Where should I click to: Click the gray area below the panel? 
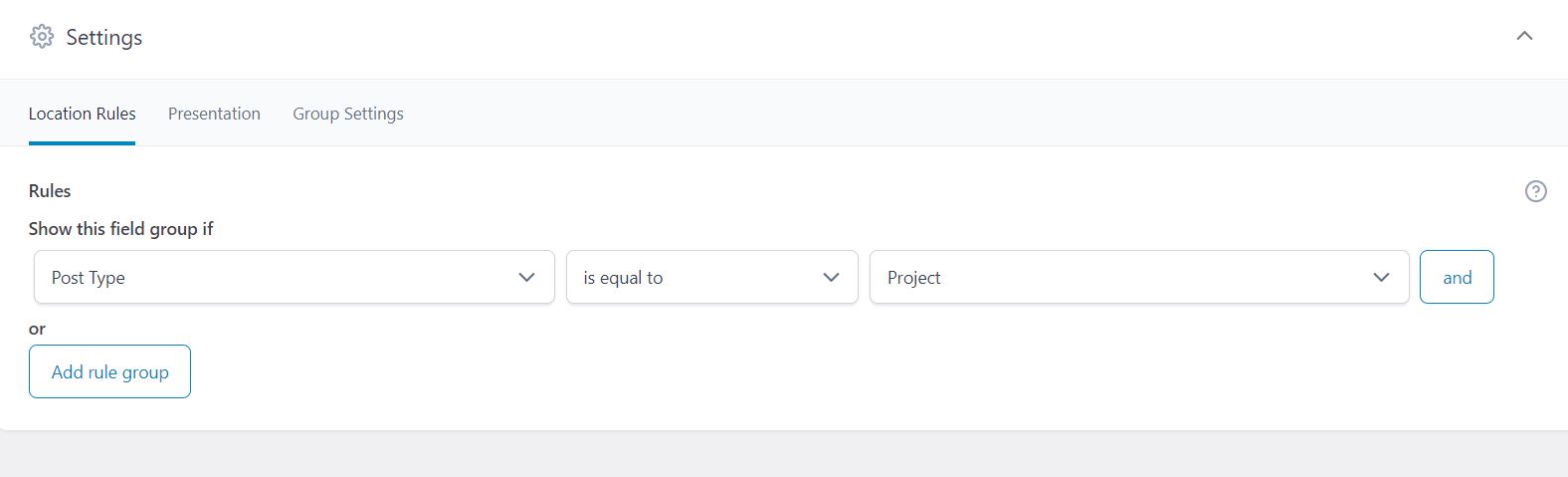click(784, 456)
